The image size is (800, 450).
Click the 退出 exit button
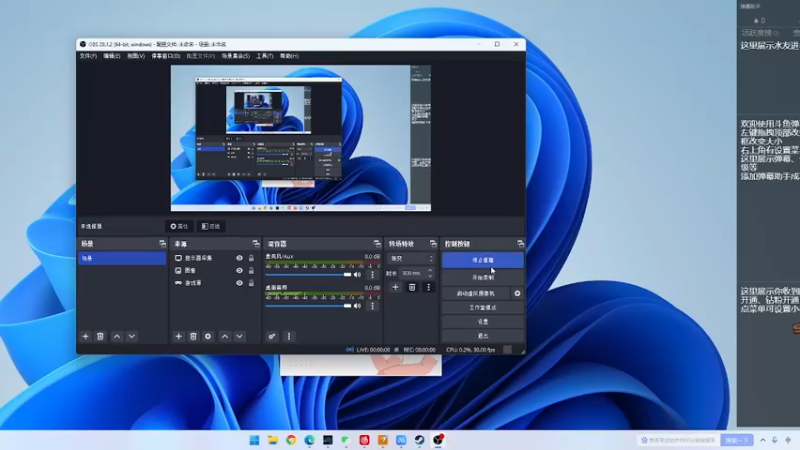(483, 336)
